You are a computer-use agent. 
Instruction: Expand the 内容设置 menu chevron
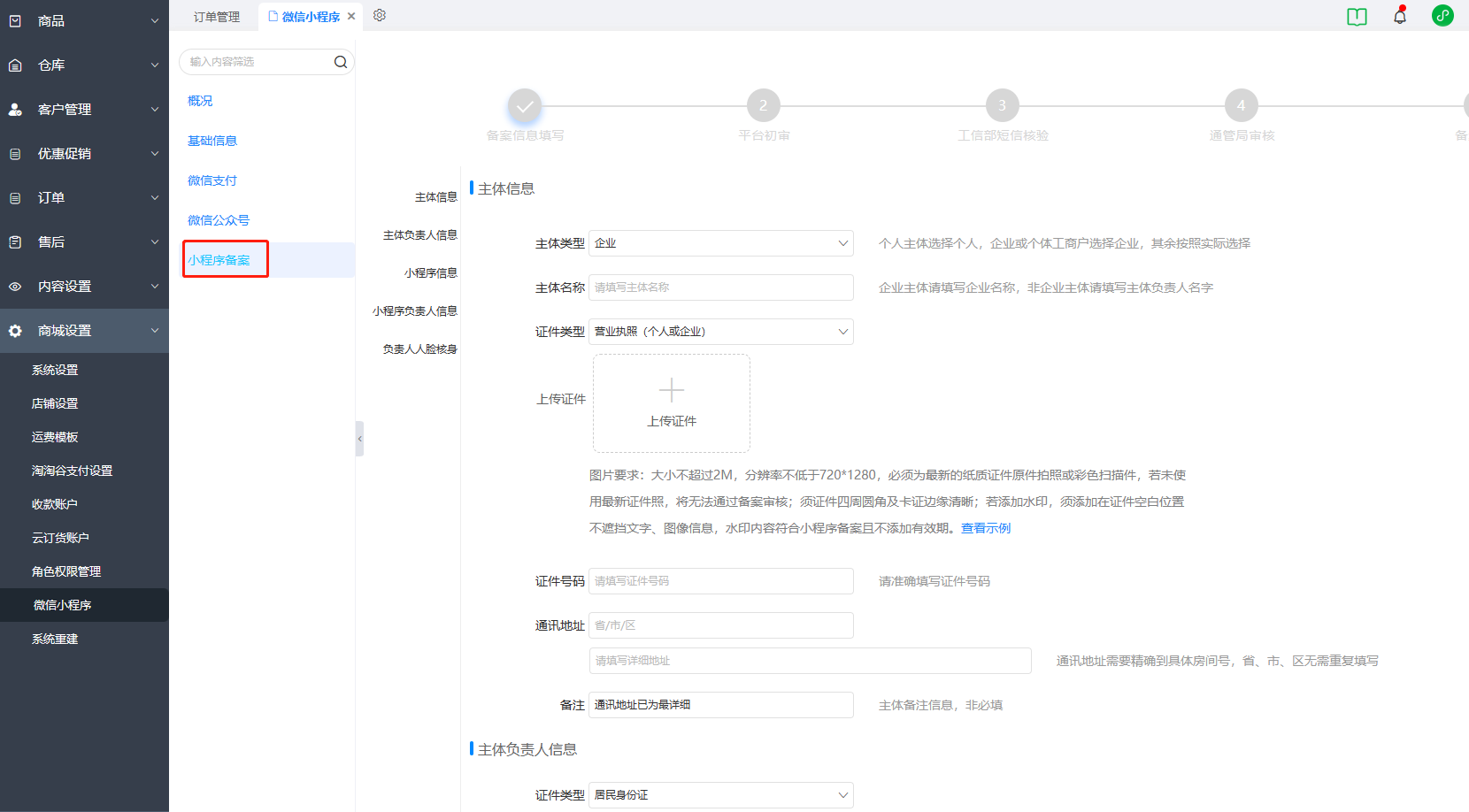155,286
